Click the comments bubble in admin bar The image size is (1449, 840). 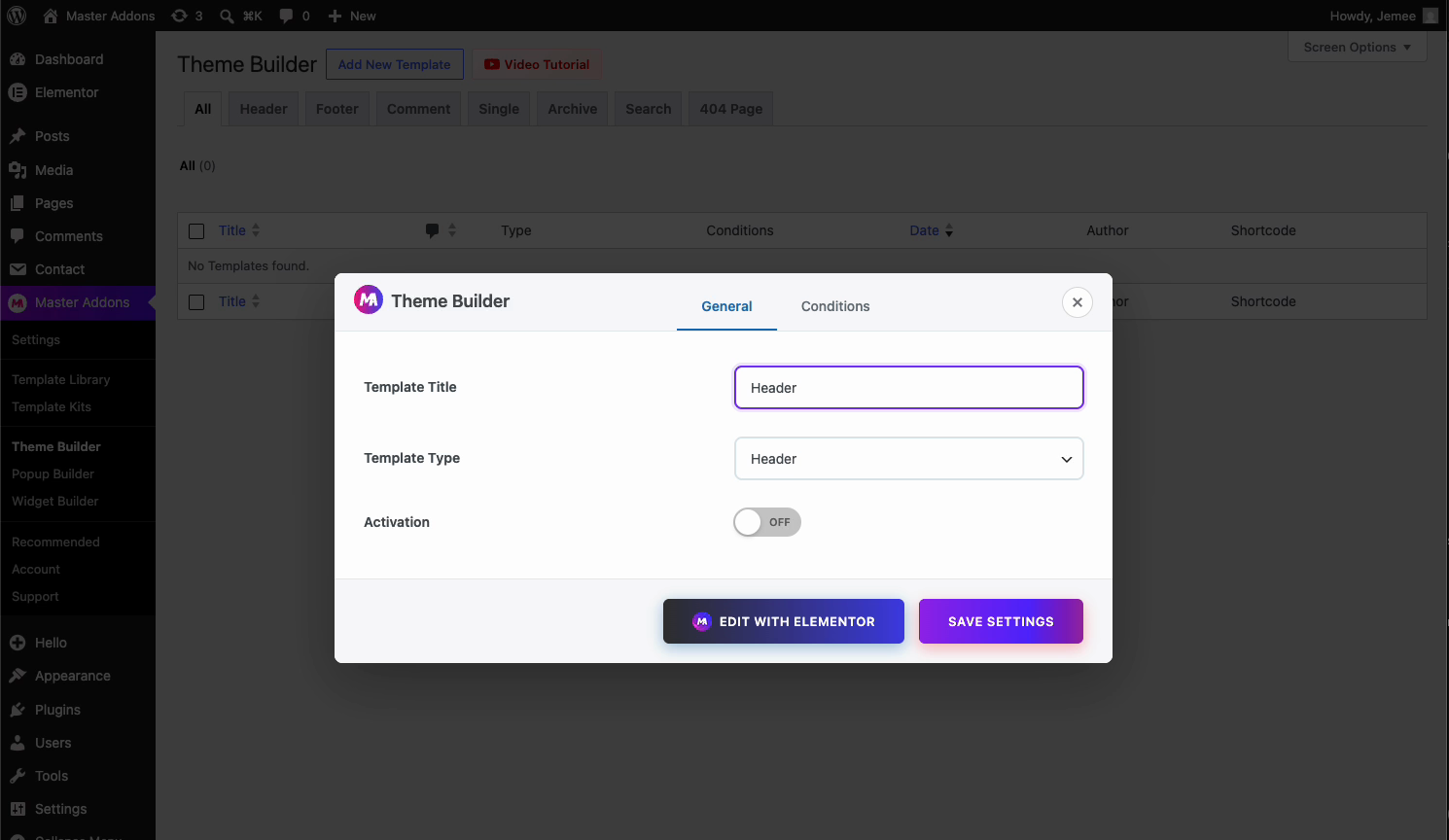point(286,16)
